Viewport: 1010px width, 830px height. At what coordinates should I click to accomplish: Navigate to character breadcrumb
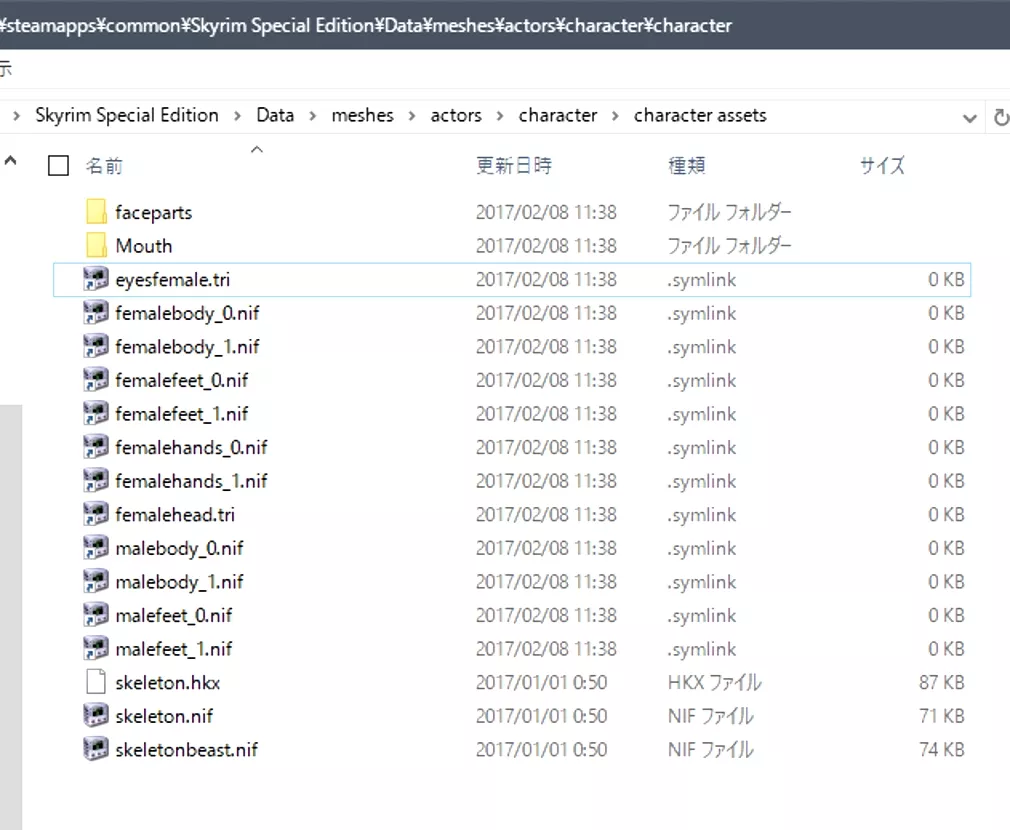558,115
